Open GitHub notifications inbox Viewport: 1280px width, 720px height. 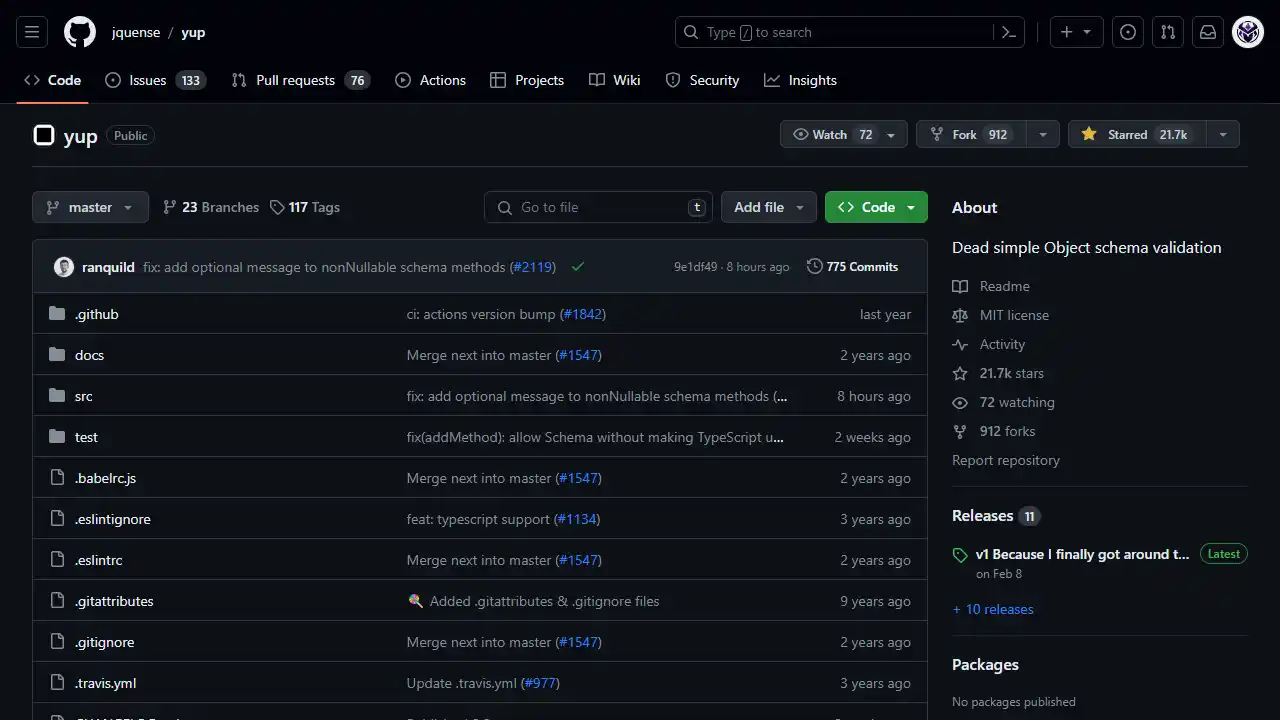coord(1208,31)
